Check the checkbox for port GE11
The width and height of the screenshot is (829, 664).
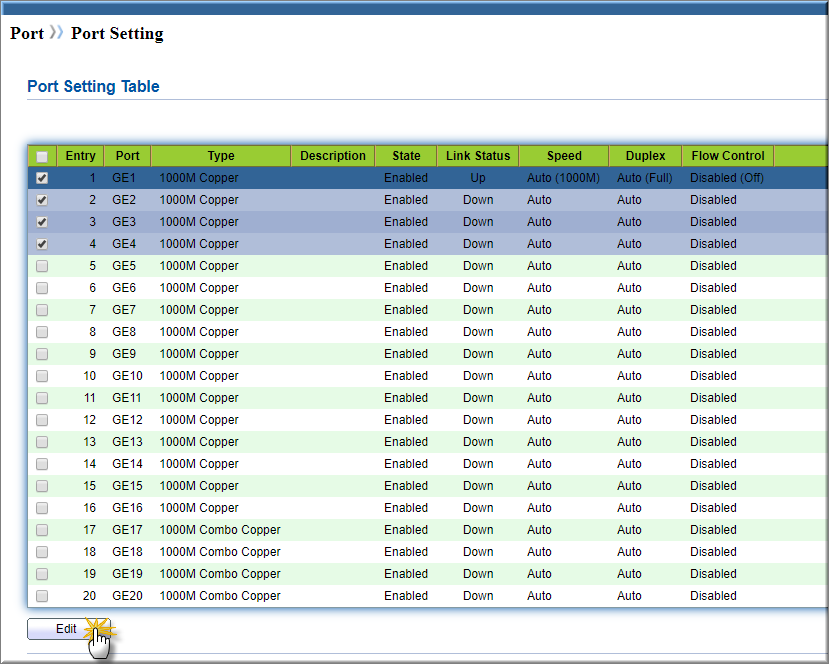click(42, 398)
